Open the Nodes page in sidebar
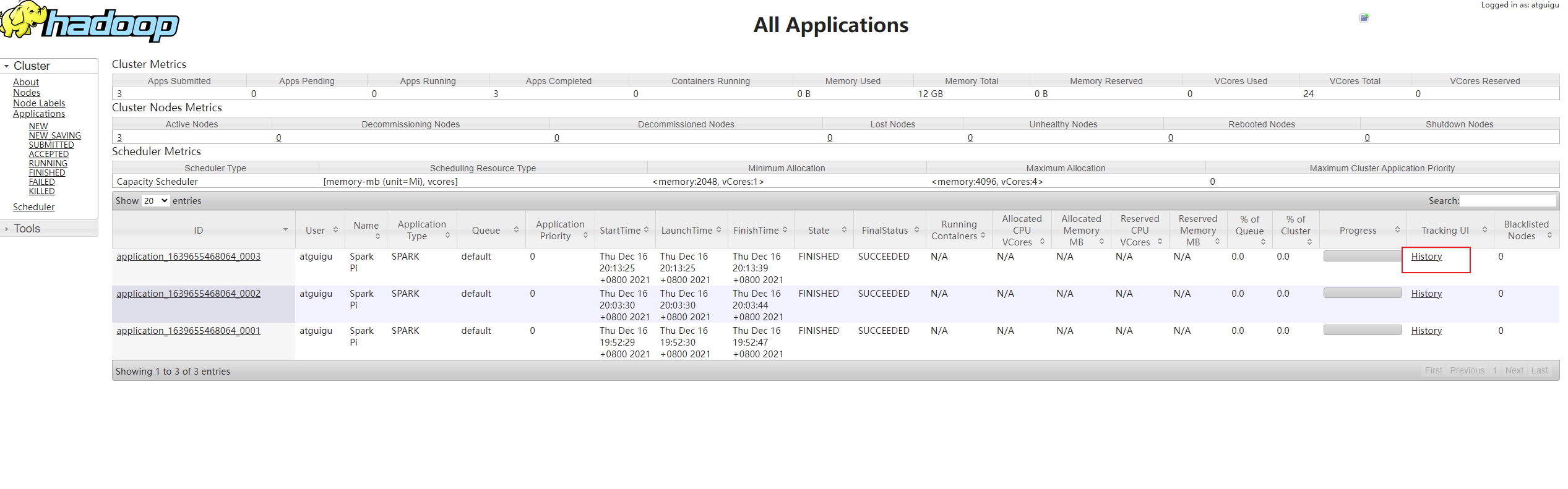1568x489 pixels. coord(27,93)
